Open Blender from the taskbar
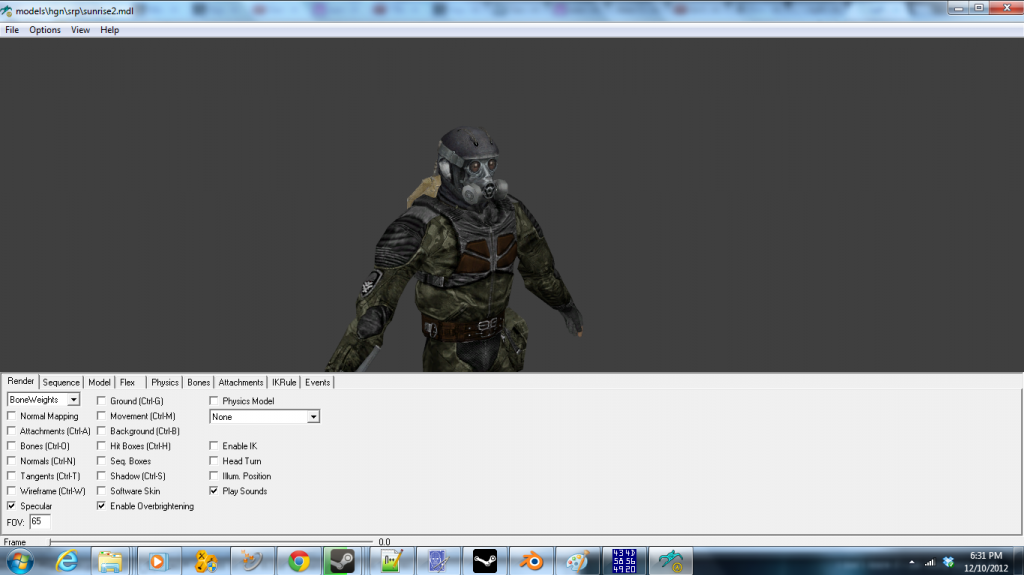The width and height of the screenshot is (1024, 575). click(x=532, y=561)
